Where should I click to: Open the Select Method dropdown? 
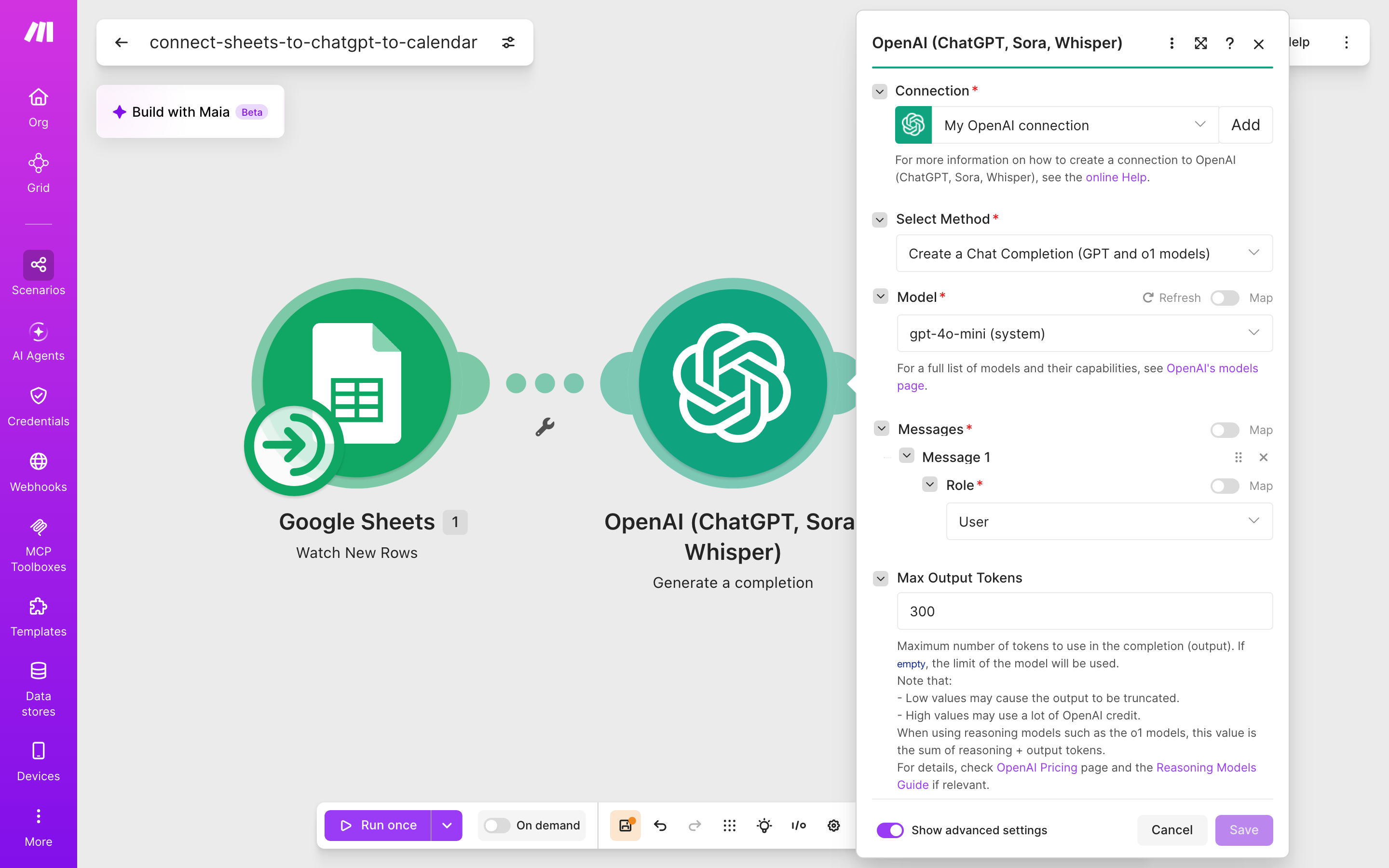[x=1084, y=253]
